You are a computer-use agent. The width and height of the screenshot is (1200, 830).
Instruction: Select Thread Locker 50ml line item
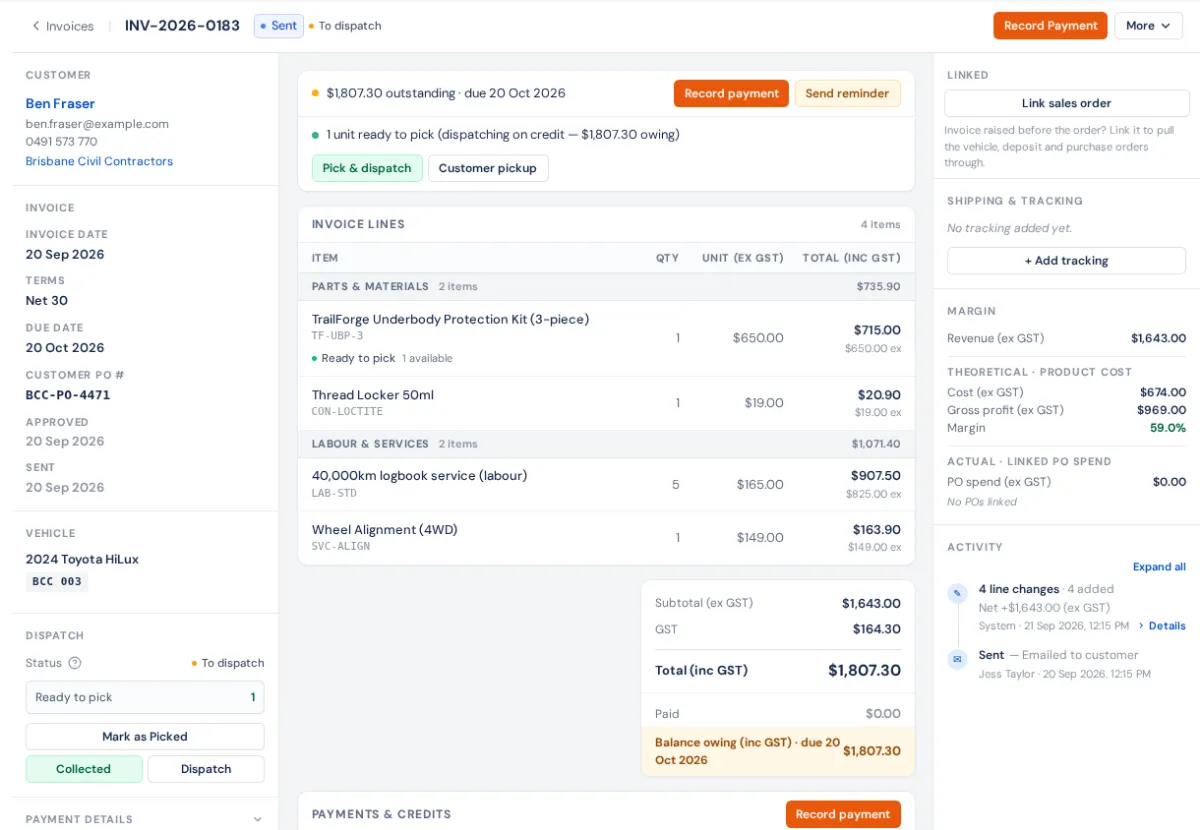click(606, 403)
